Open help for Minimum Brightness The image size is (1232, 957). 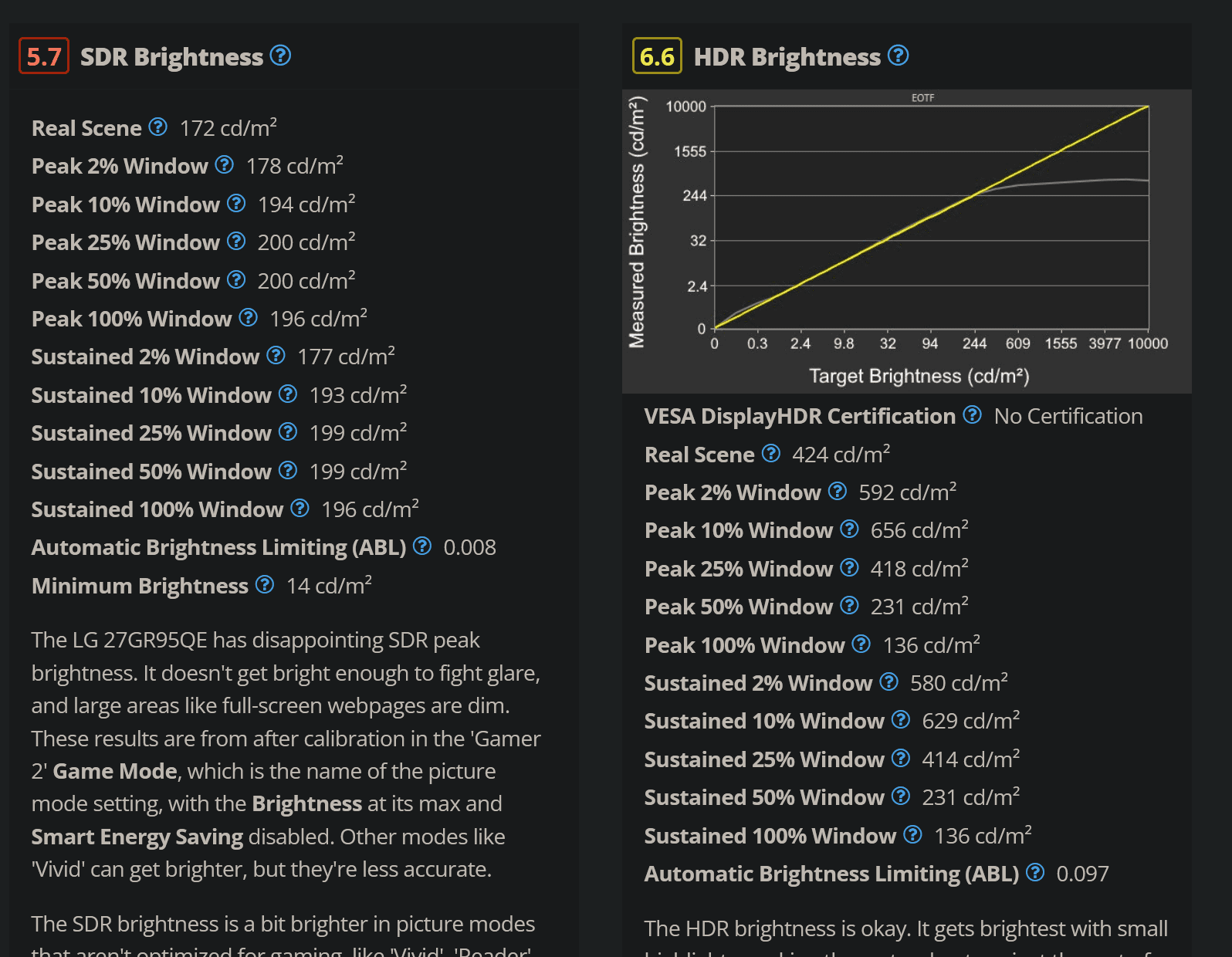tap(265, 584)
